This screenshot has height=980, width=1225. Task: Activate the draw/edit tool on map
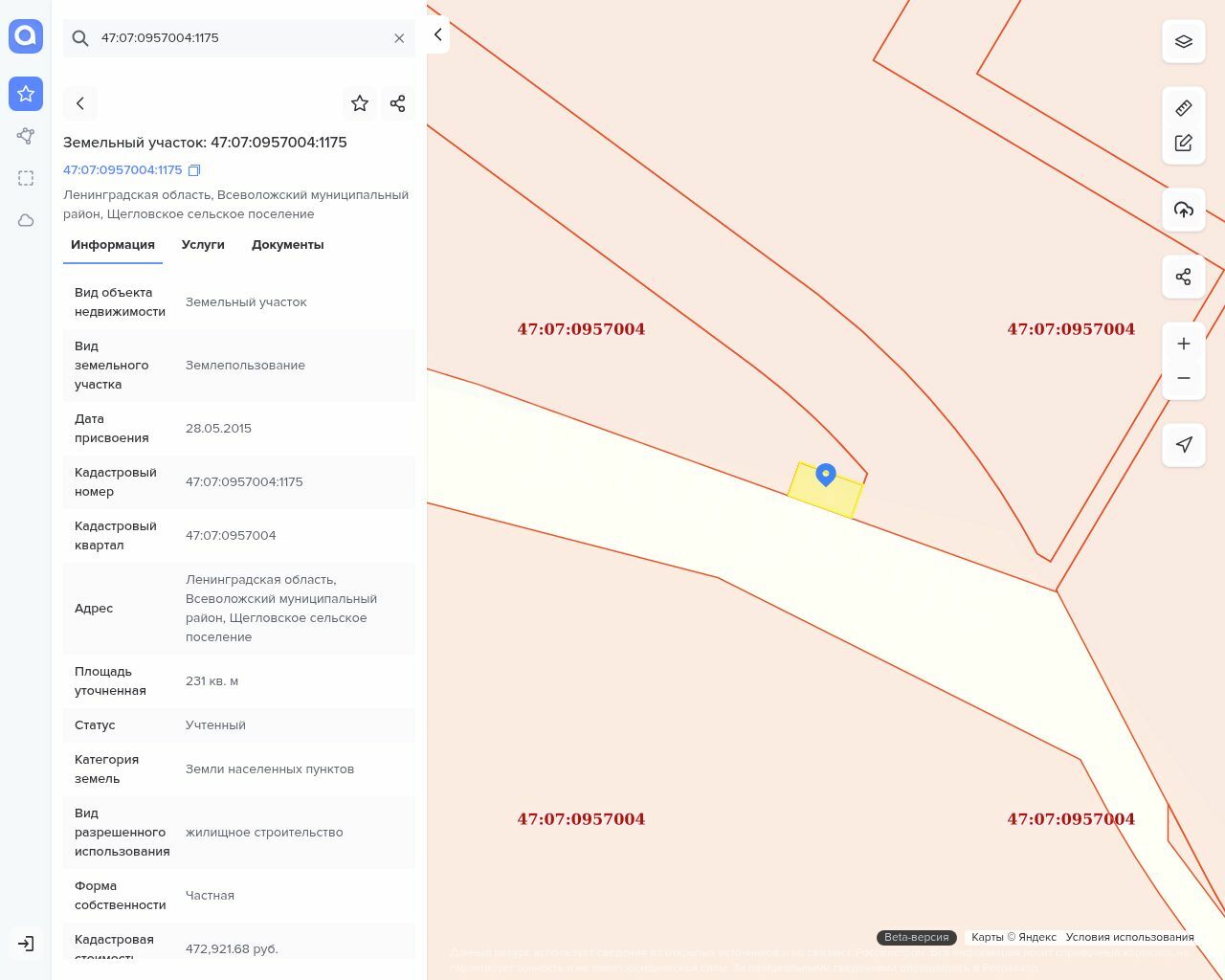[1183, 143]
